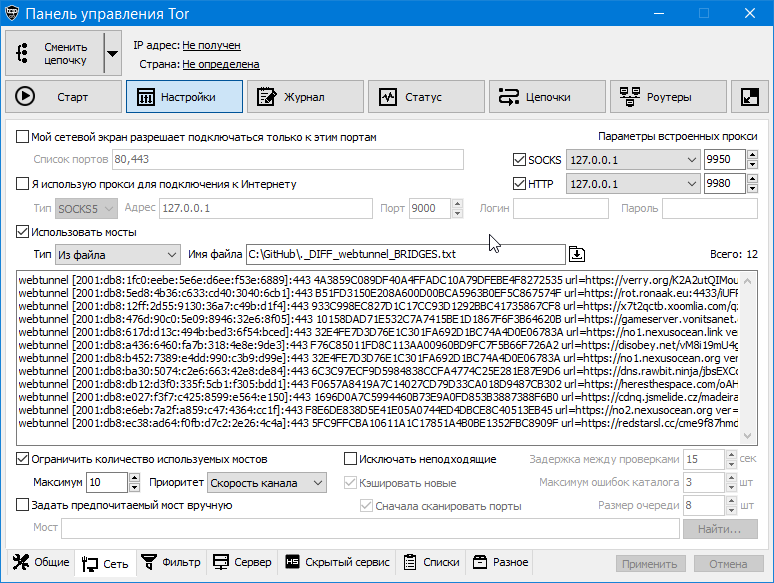
Task: Open the Журнал log panel
Action: point(305,97)
